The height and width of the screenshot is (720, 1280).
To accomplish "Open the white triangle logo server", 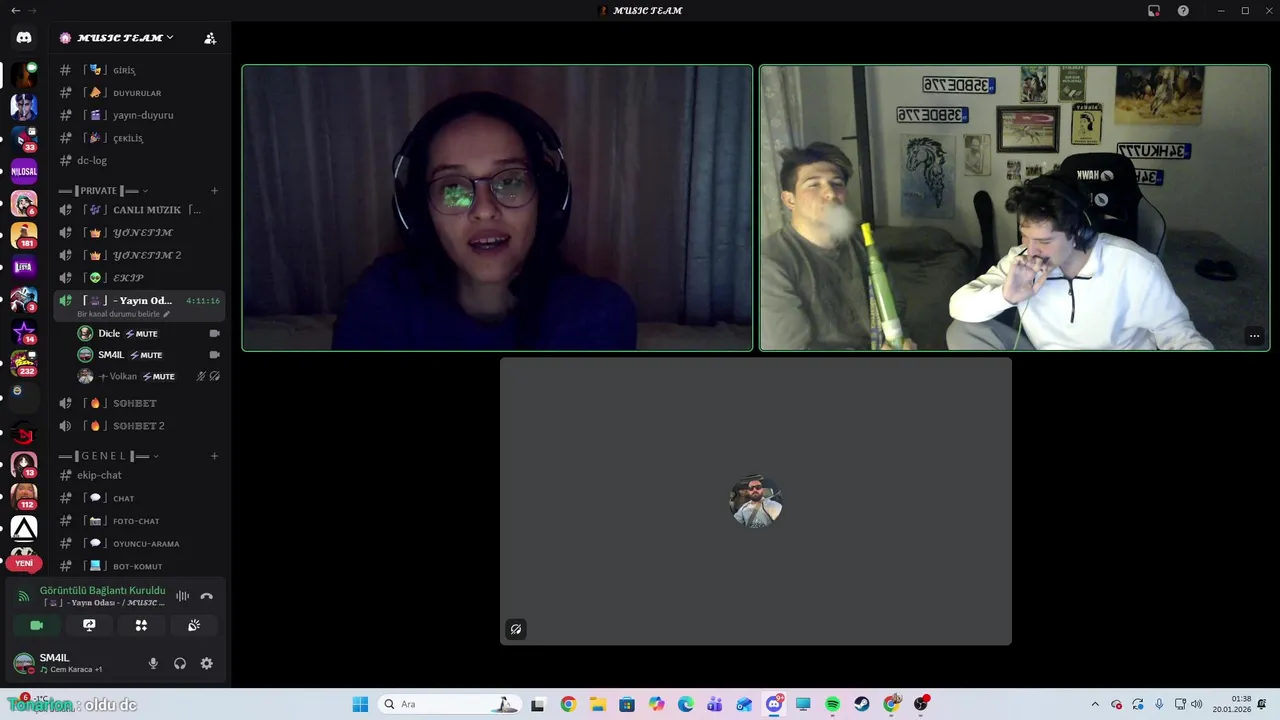I will (x=24, y=528).
